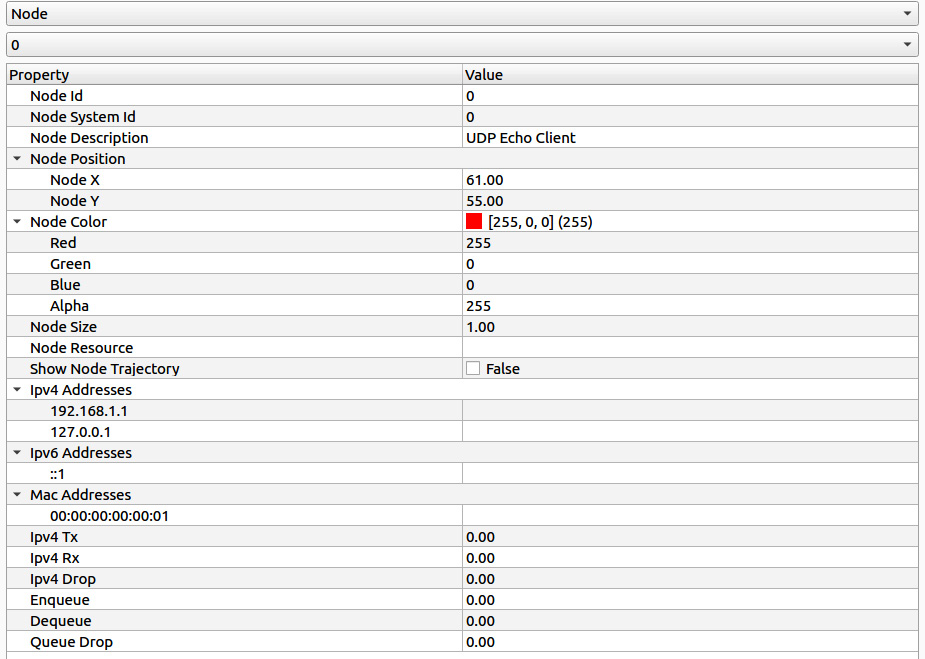Select the Red value 255
This screenshot has height=659, width=925.
click(x=478, y=243)
